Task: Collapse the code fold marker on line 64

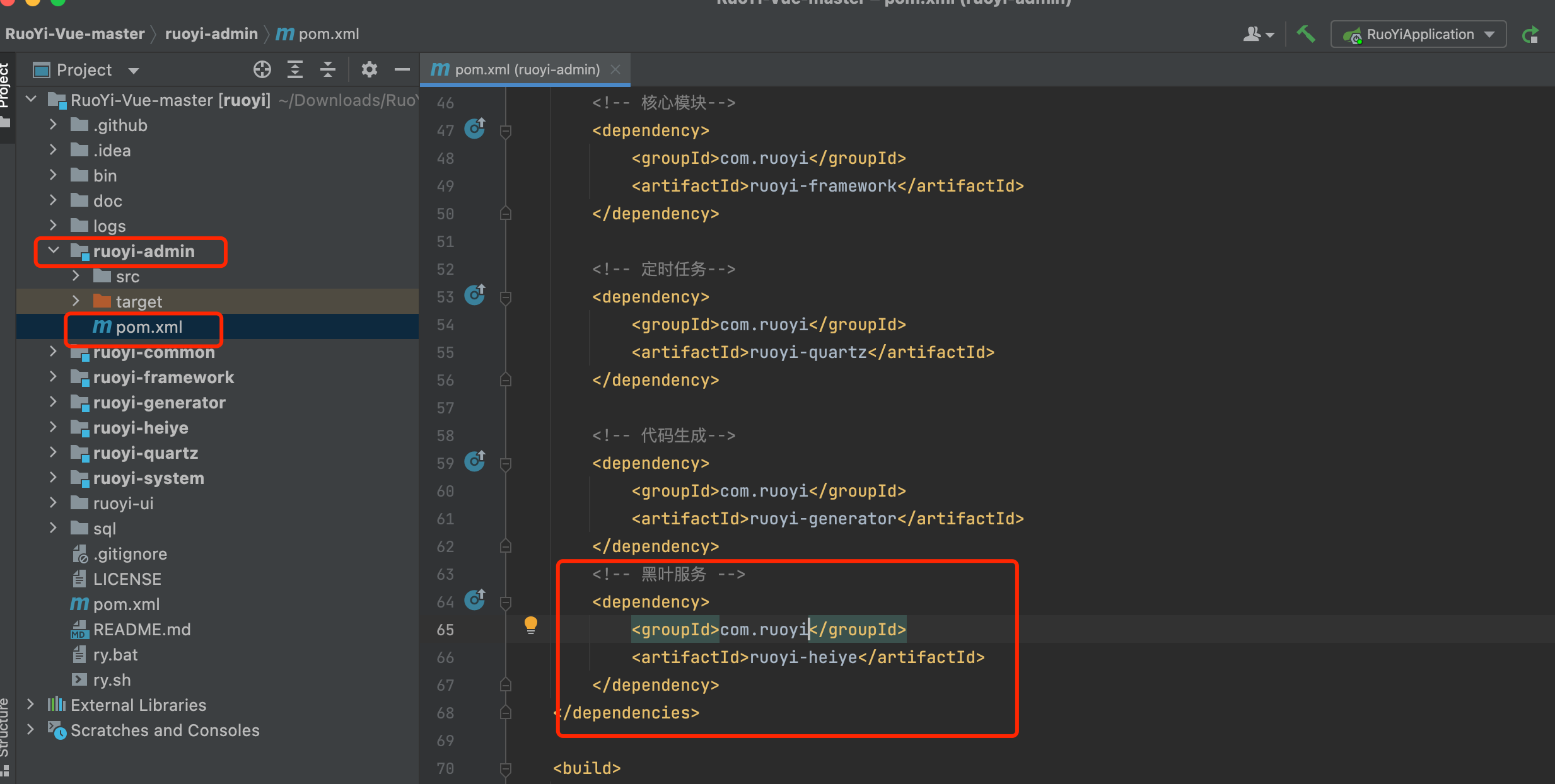Action: pyautogui.click(x=505, y=602)
